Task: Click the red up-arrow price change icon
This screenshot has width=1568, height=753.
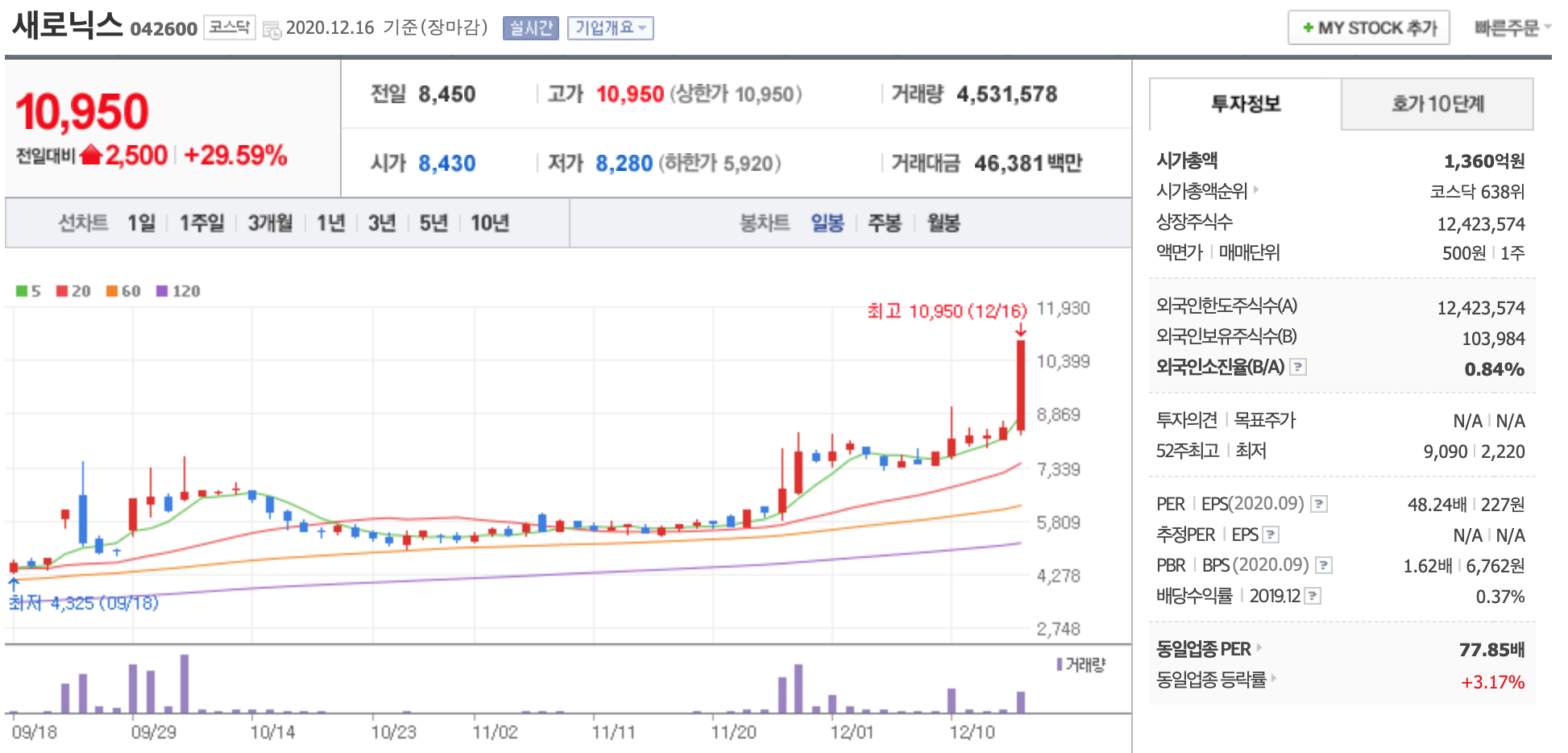Action: coord(91,154)
